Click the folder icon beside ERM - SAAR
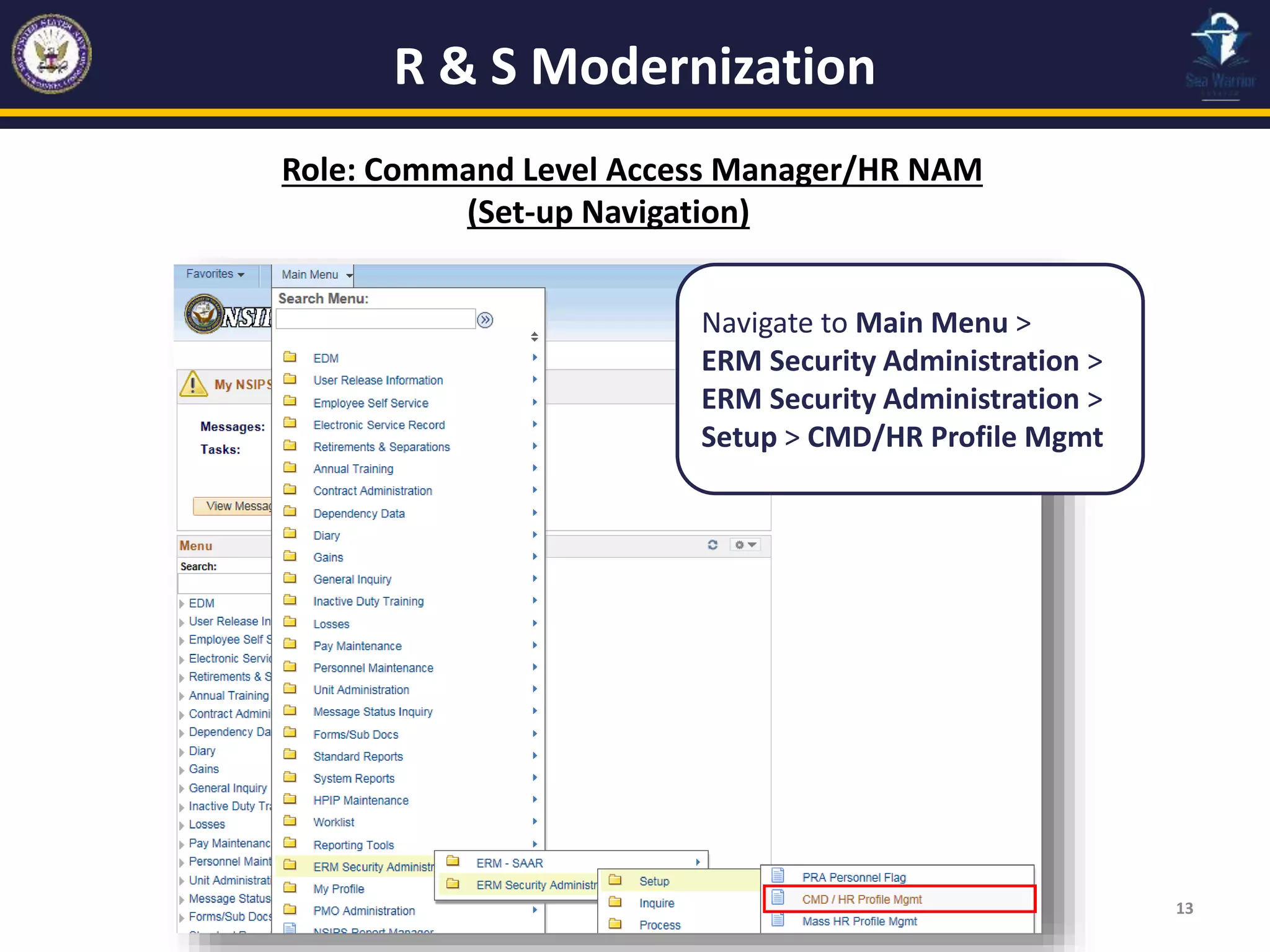Screen dimensions: 1270x952 click(453, 862)
